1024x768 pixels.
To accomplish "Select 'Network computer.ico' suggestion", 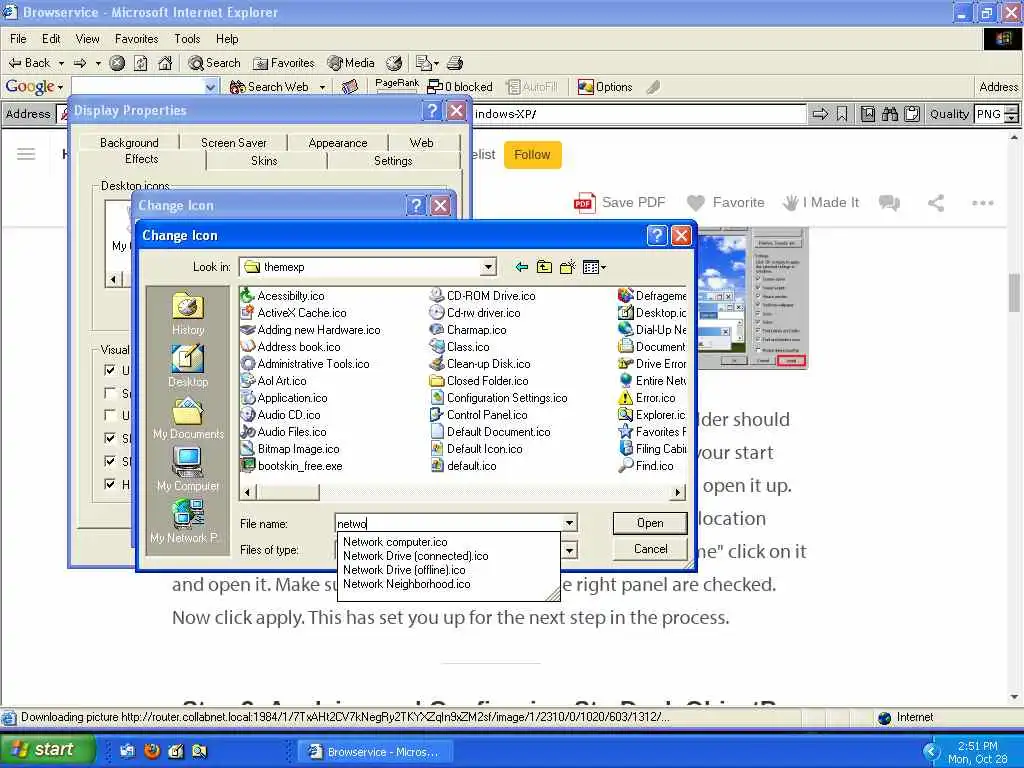I will 395,542.
